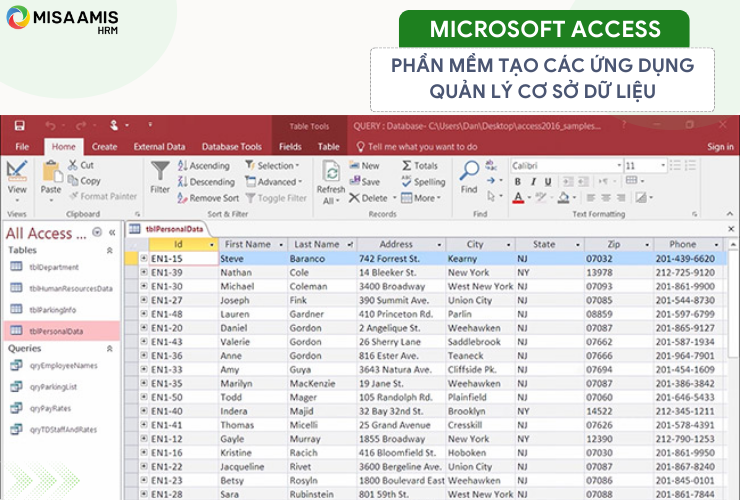Collapse the navigation pane with the chevrons
Image resolution: width=740 pixels, height=500 pixels.
[x=112, y=232]
